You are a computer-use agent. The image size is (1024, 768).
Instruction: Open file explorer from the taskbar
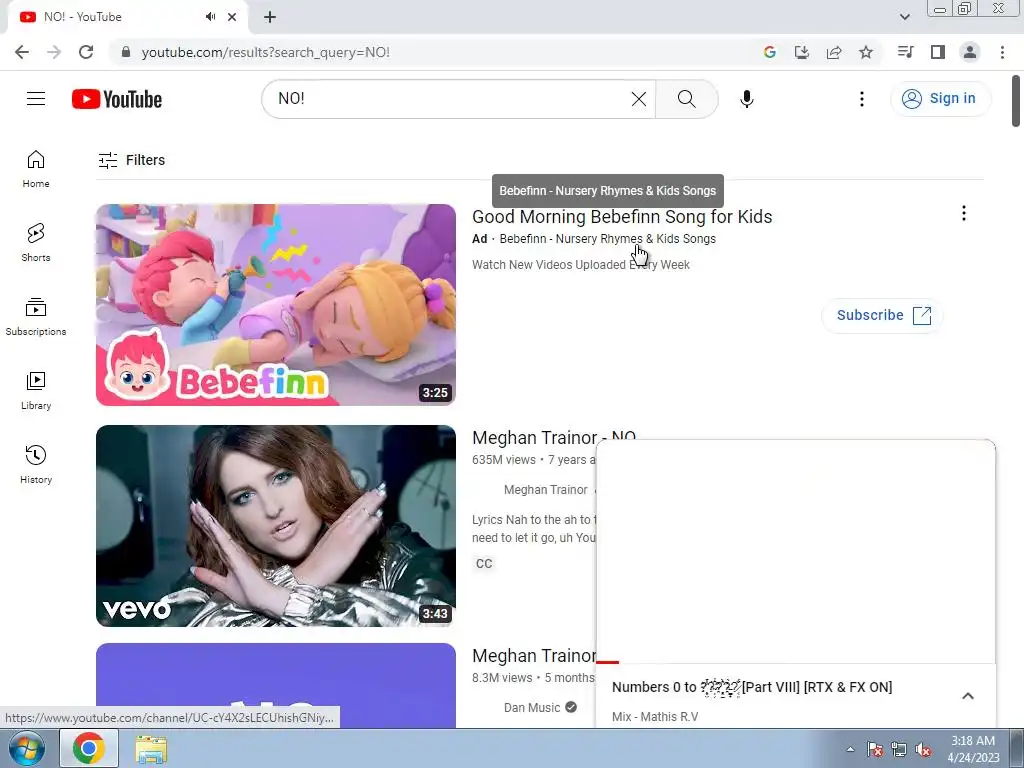click(151, 748)
